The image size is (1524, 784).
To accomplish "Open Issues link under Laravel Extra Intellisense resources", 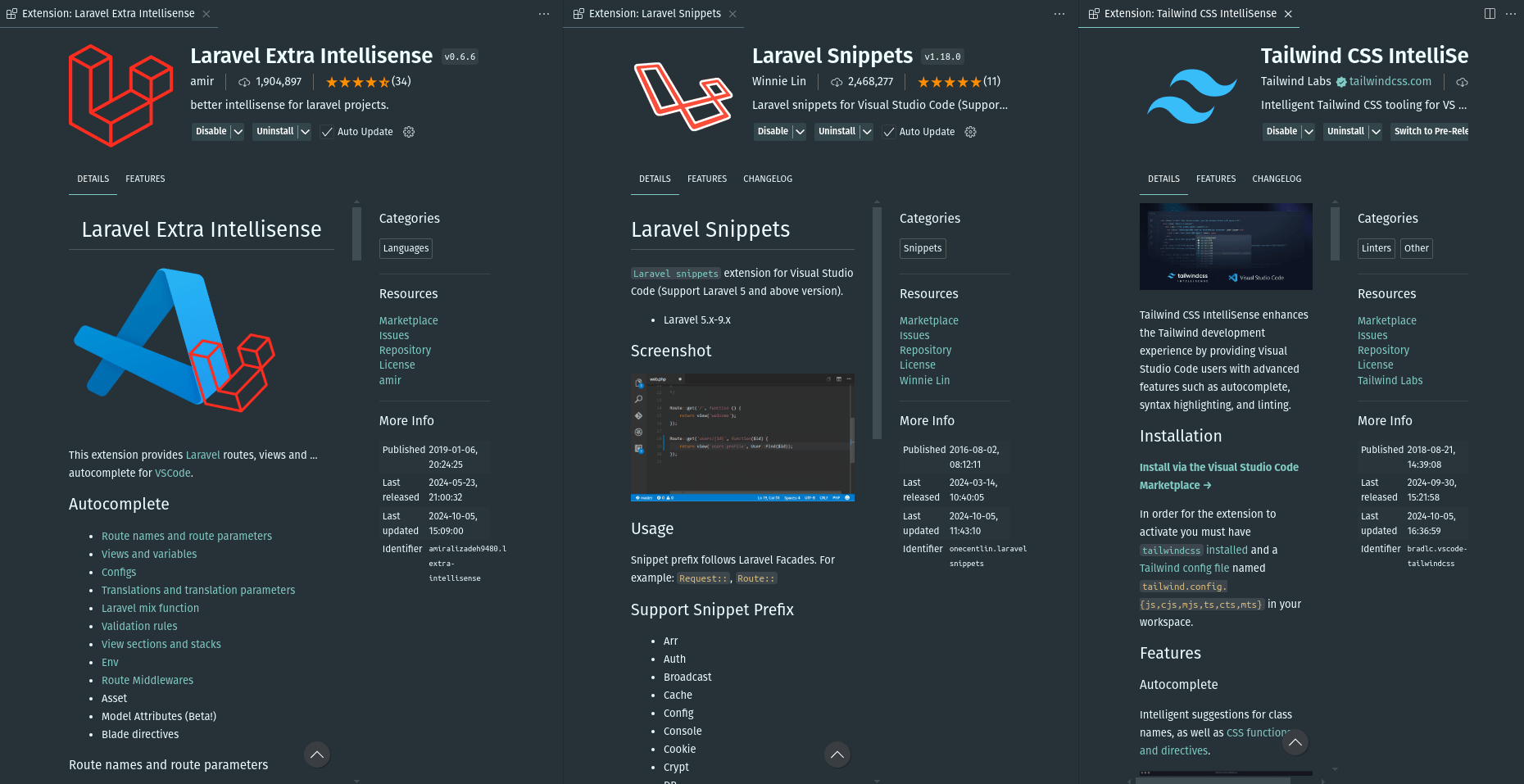I will click(394, 335).
